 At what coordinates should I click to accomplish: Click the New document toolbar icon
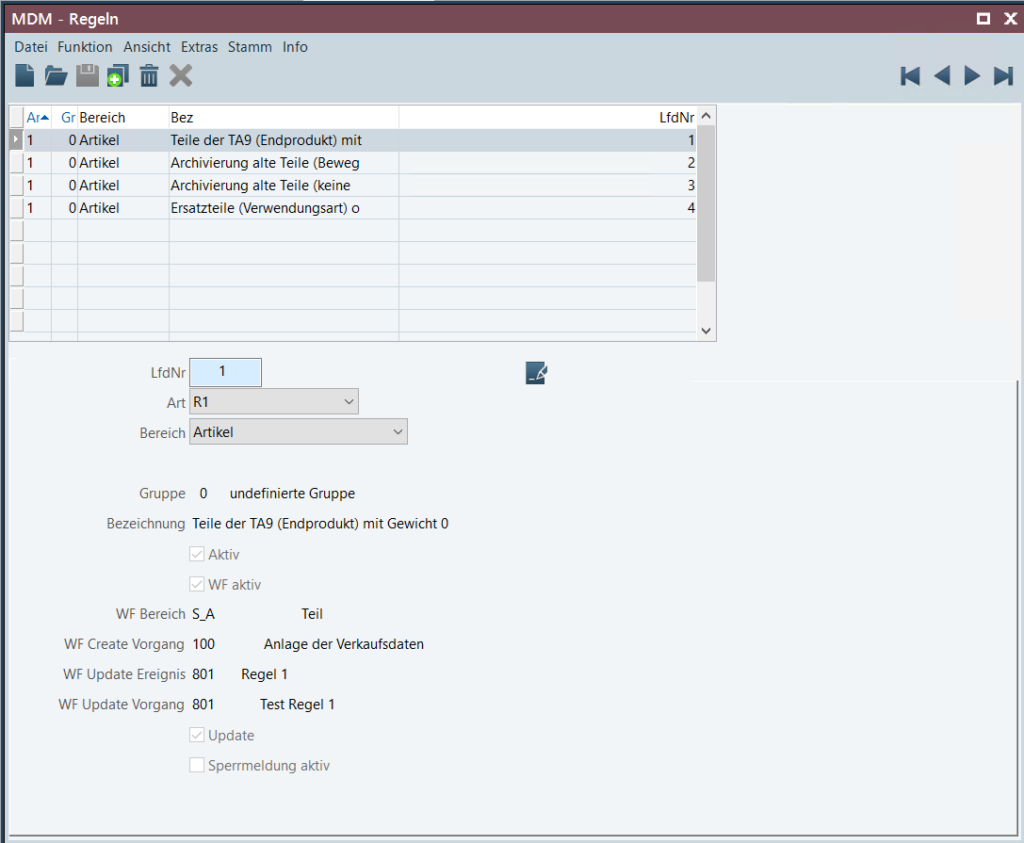(25, 76)
